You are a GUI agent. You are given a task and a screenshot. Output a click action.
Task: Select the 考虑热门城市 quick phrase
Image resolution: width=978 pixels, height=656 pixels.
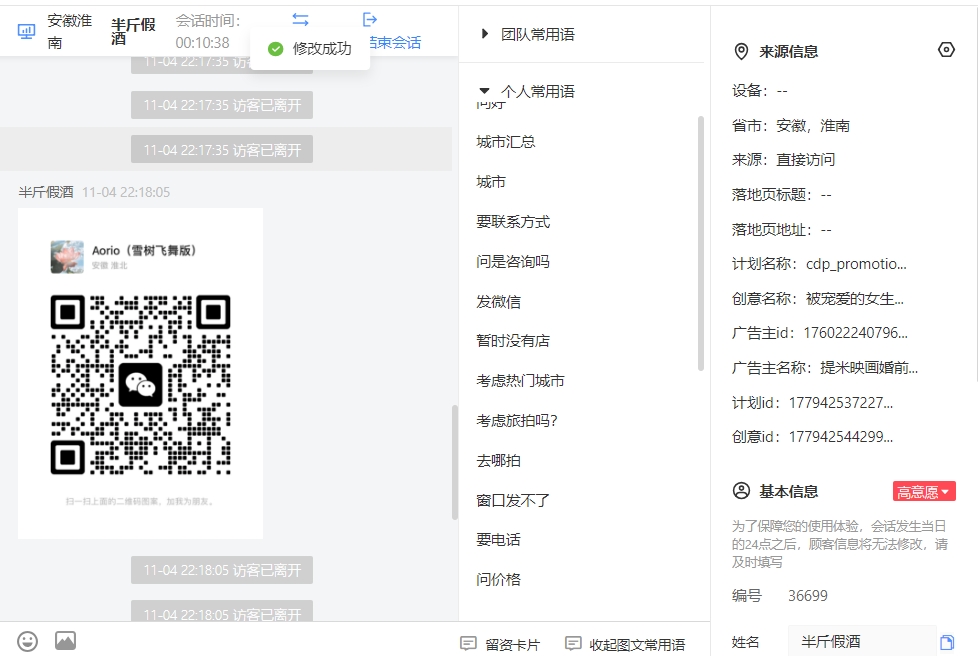520,381
